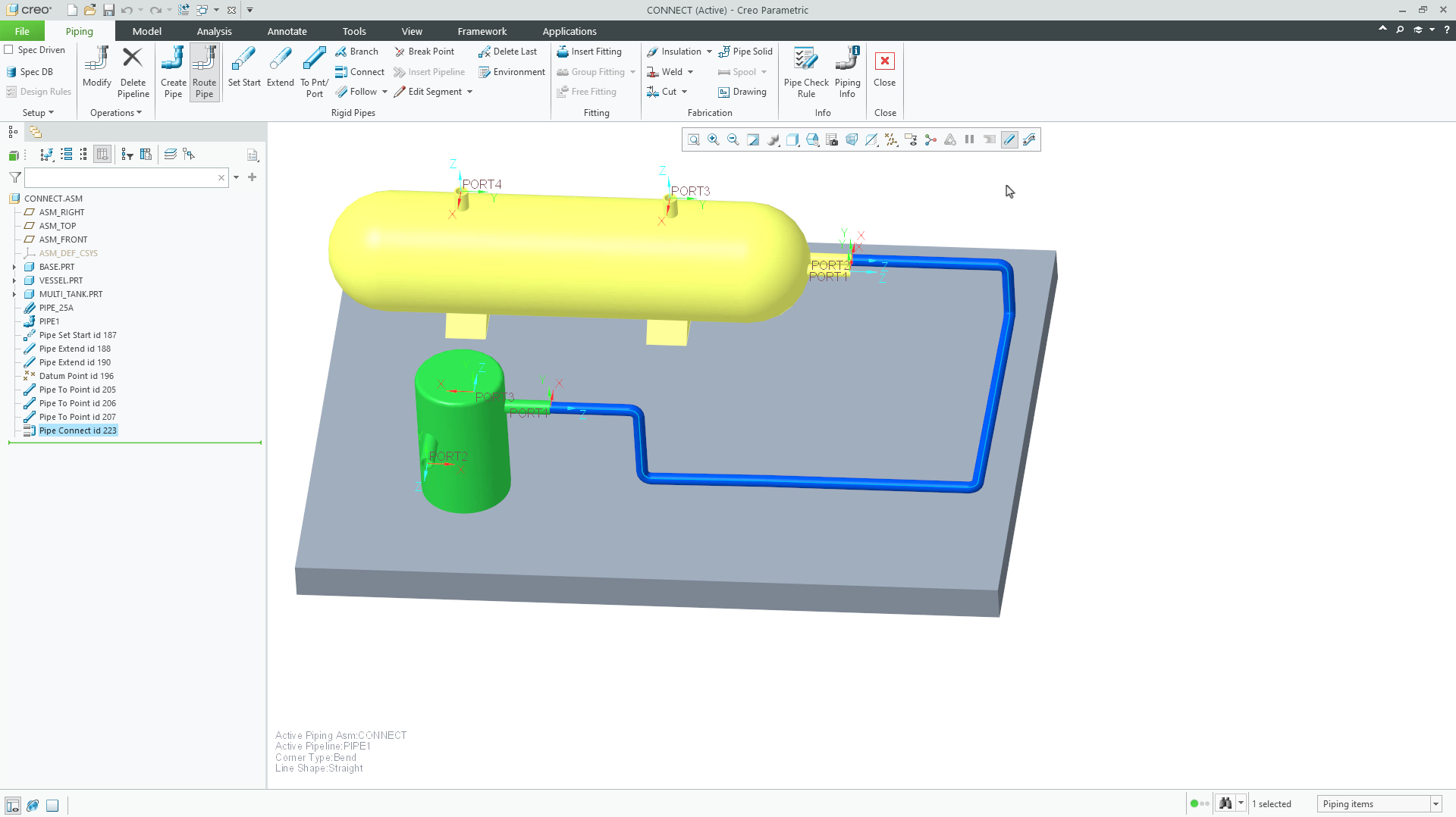Switch to the Framework tab
Viewport: 1456px width, 817px height.
[482, 31]
